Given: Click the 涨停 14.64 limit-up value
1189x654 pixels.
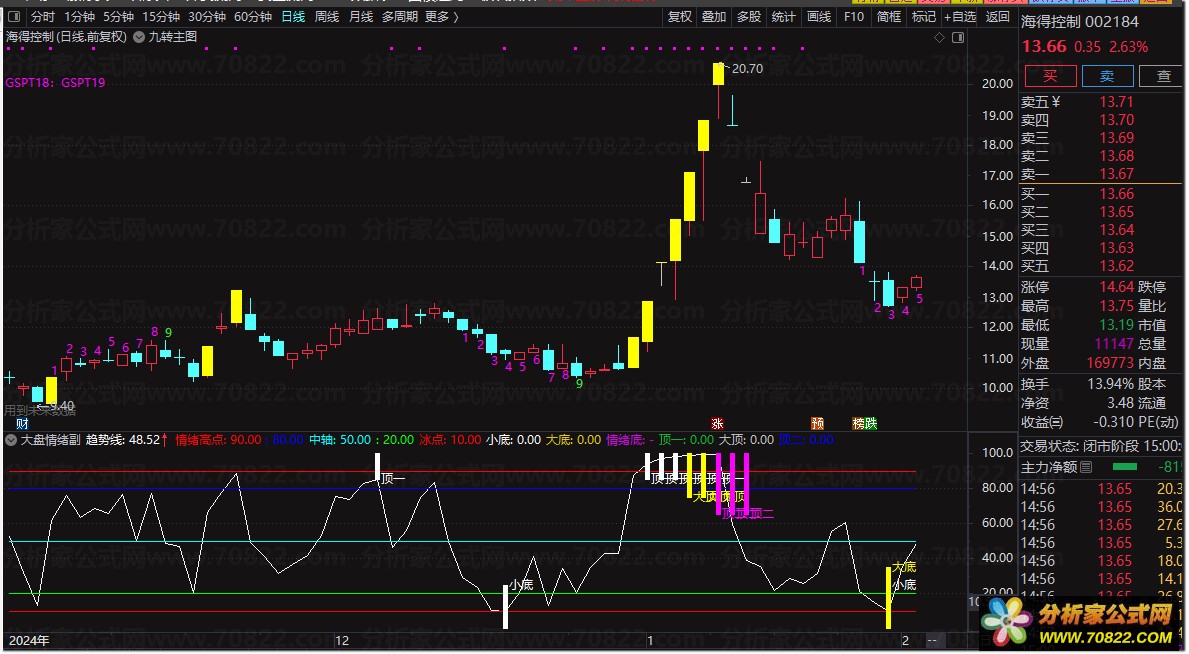Looking at the screenshot, I should (1117, 287).
